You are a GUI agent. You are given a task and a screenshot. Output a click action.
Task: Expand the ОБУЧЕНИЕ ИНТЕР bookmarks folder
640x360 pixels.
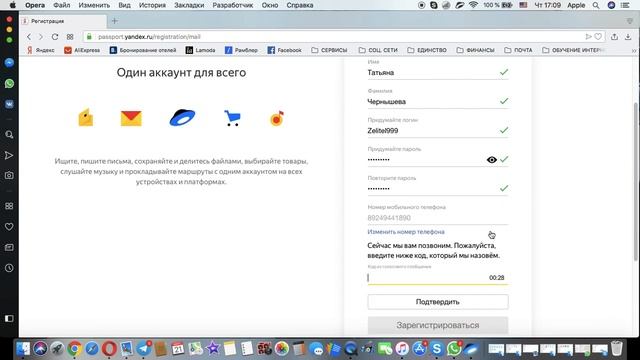tap(573, 50)
